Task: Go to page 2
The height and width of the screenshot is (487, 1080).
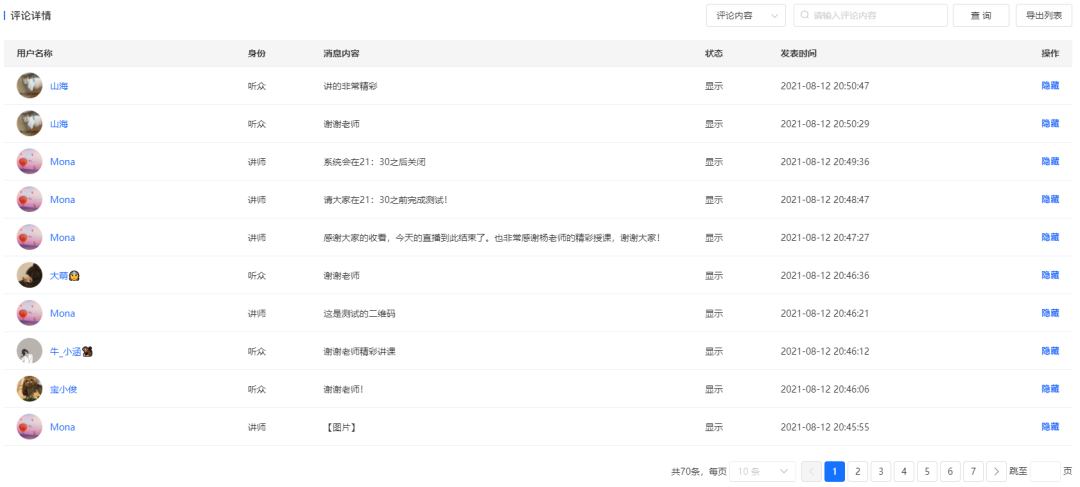Action: point(858,472)
